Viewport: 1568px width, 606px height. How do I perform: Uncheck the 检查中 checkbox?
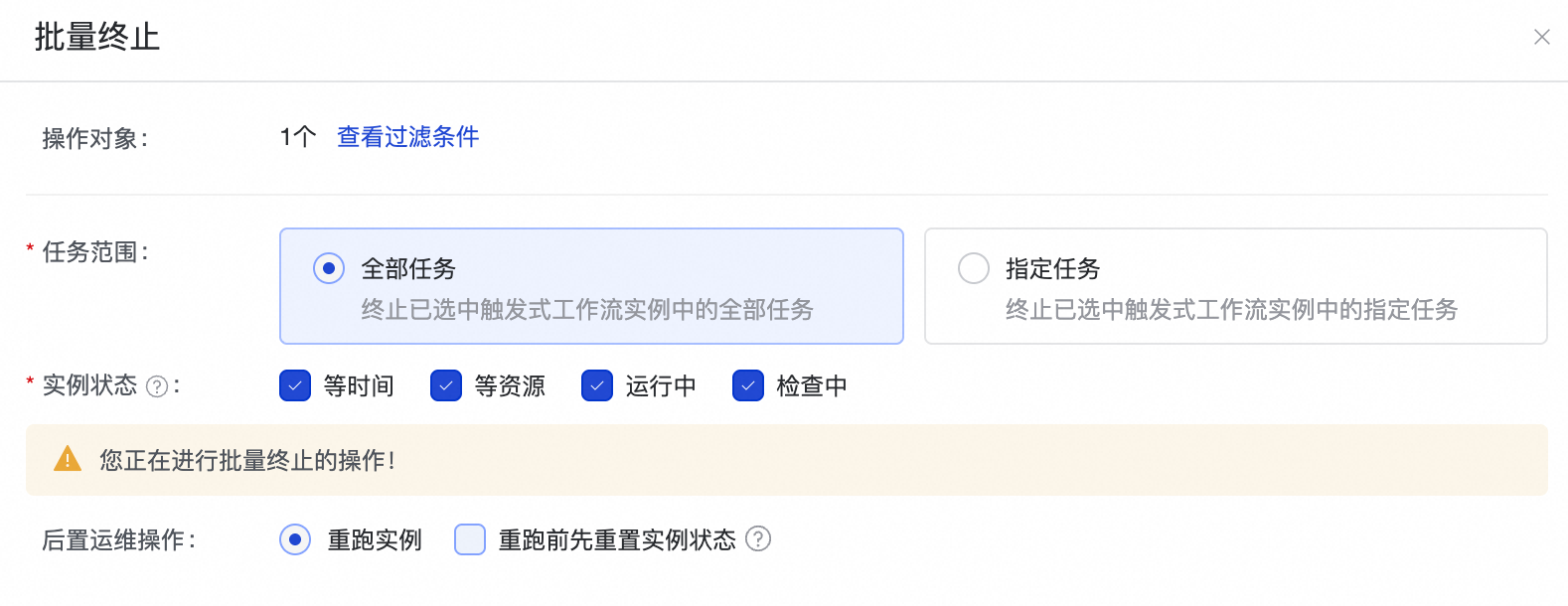(748, 385)
